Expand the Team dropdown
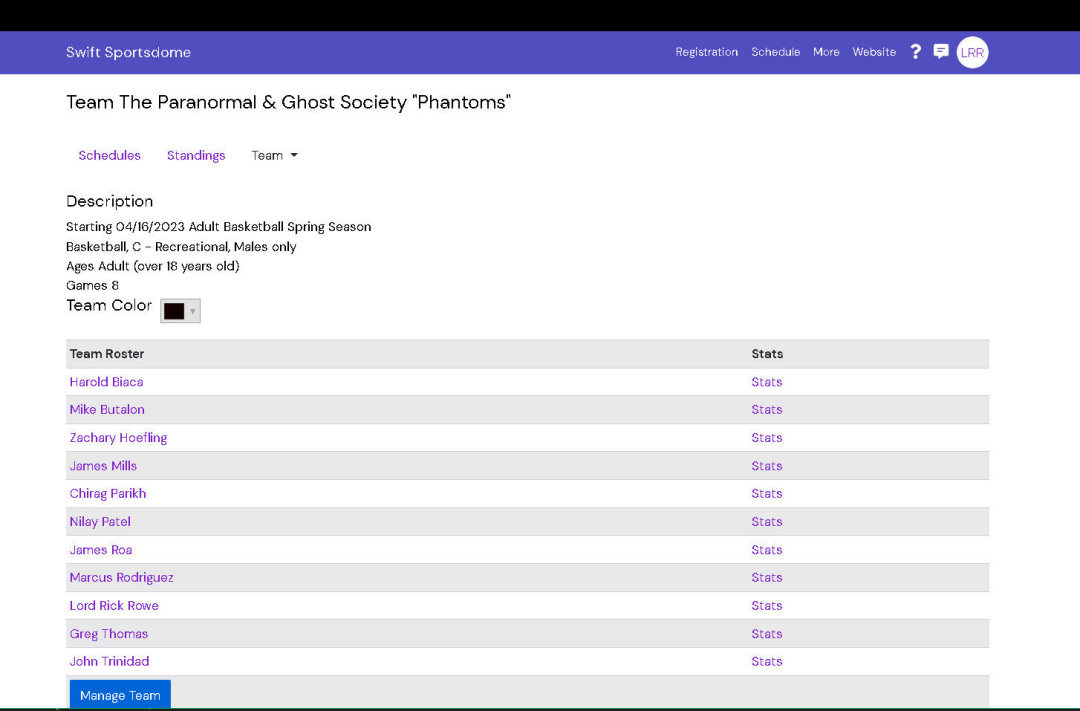Viewport: 1080px width, 711px height. pos(274,156)
